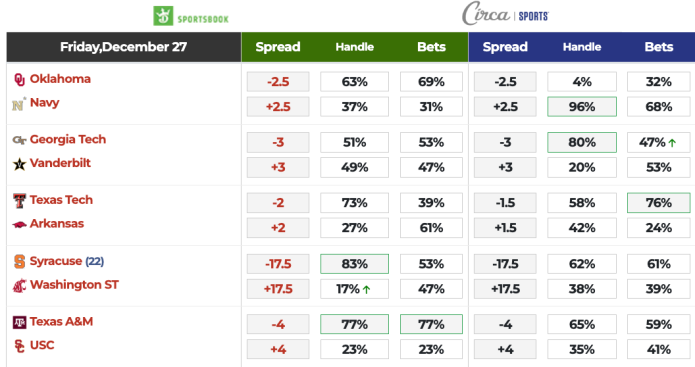Click the Circa Sports logo
The width and height of the screenshot is (695, 367).
click(x=505, y=14)
